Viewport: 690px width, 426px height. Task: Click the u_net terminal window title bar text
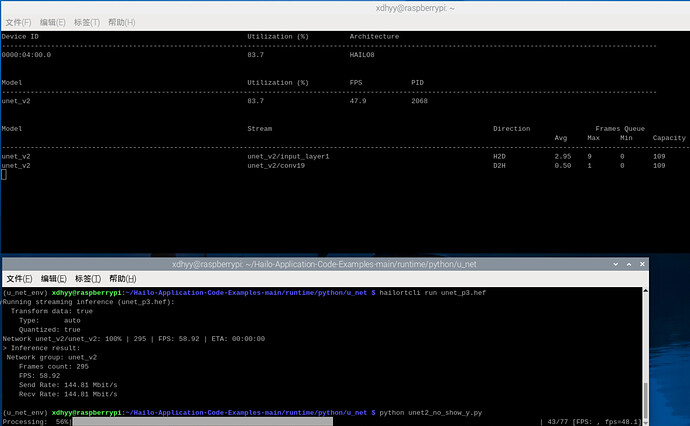(x=324, y=264)
